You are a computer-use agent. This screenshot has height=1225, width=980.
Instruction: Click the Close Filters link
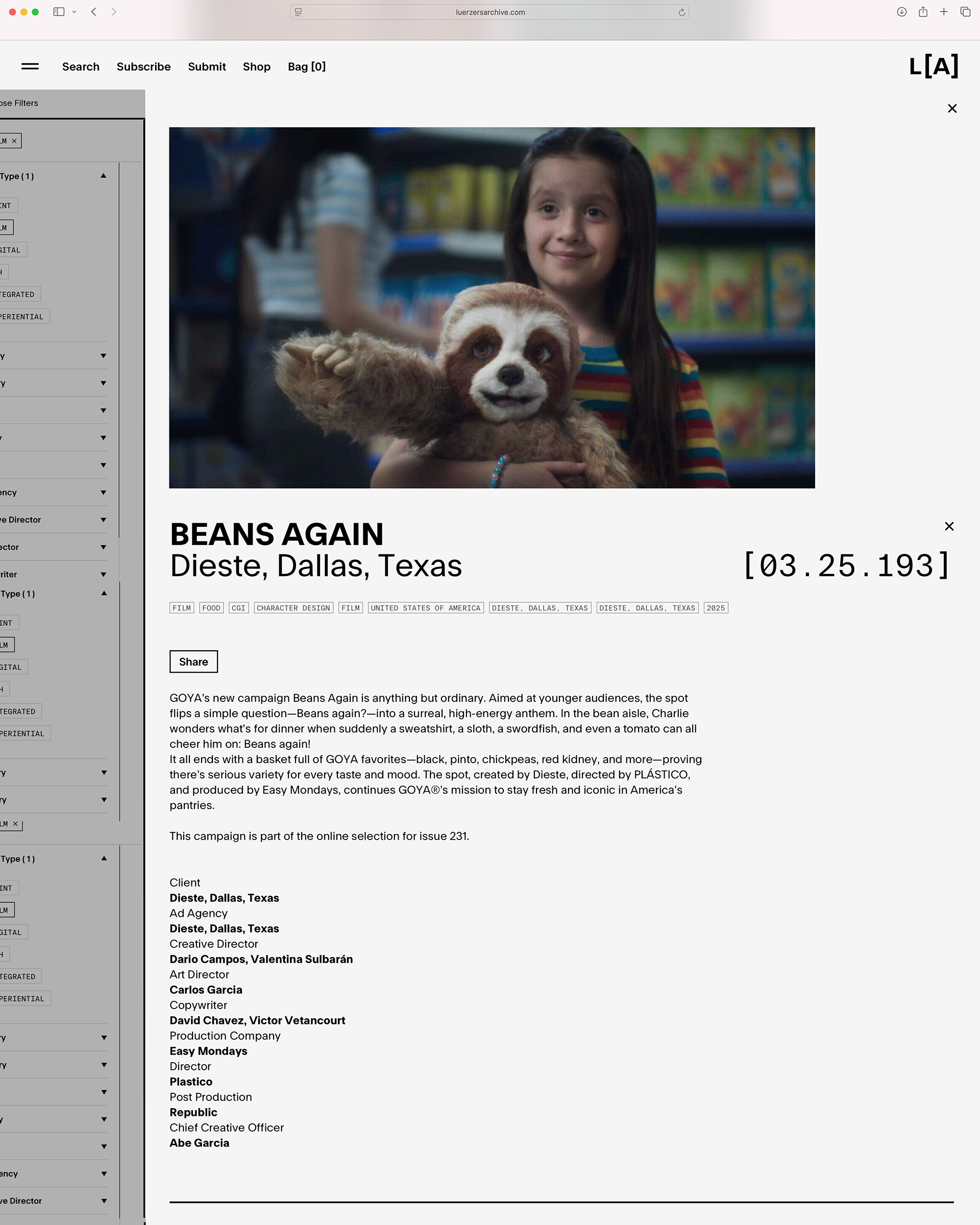pos(19,103)
